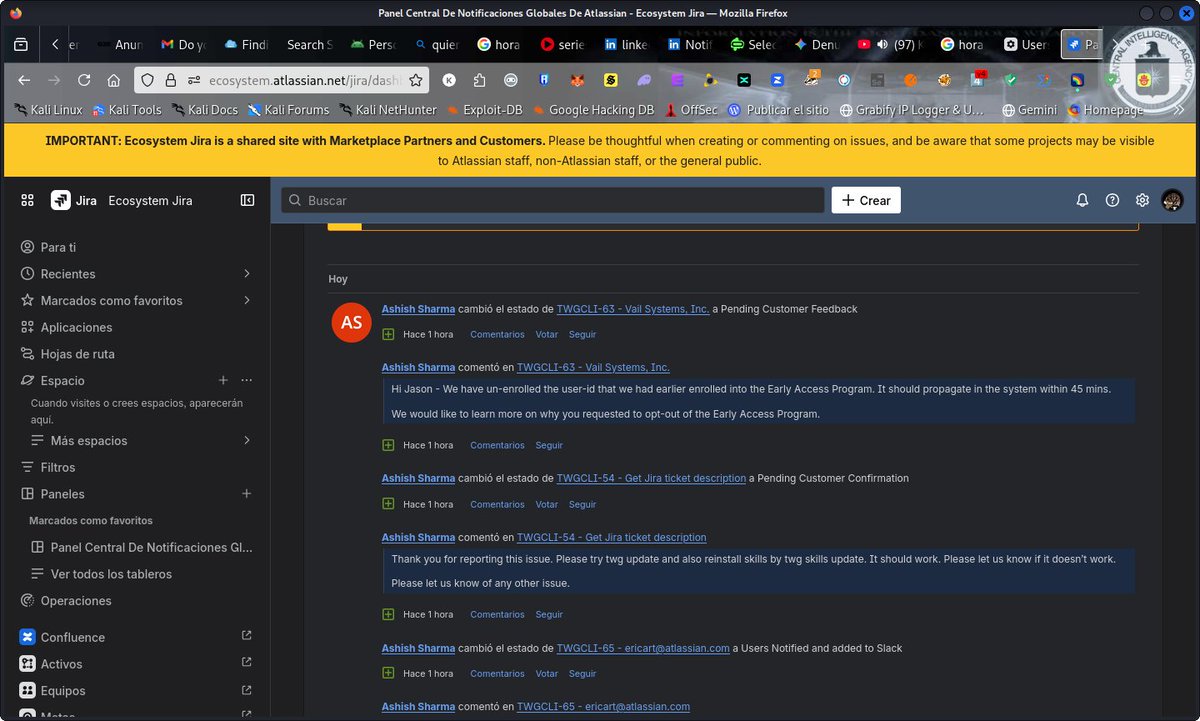The width and height of the screenshot is (1200, 721).
Task: Click Ashish Sharma's orange AS avatar
Action: pos(351,322)
